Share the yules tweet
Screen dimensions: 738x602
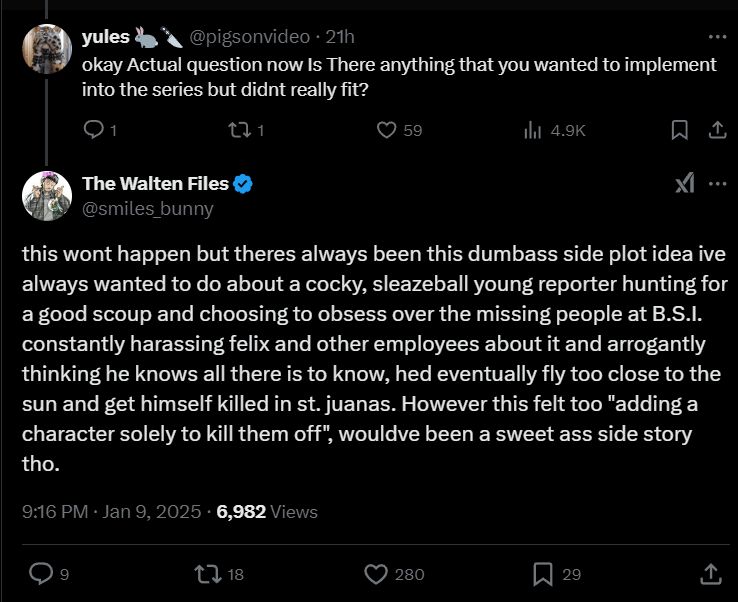pyautogui.click(x=716, y=130)
